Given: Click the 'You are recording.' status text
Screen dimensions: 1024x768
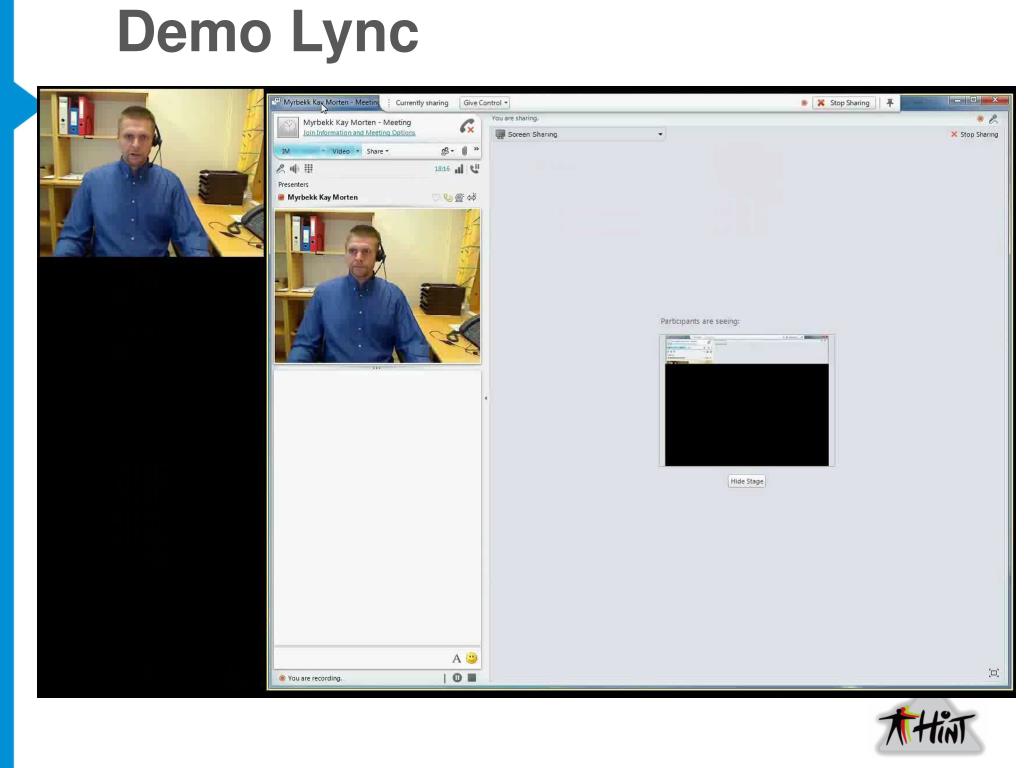Looking at the screenshot, I should coord(315,679).
